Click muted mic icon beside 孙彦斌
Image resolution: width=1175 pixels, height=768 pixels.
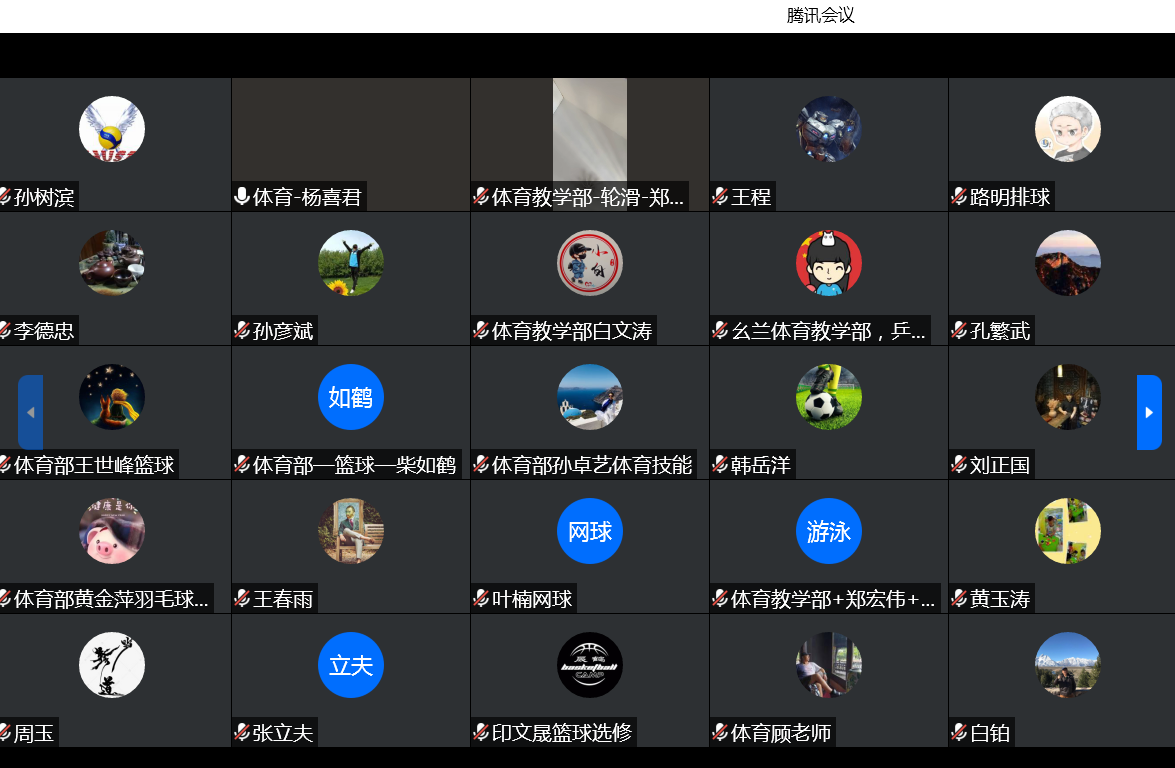[x=242, y=331]
